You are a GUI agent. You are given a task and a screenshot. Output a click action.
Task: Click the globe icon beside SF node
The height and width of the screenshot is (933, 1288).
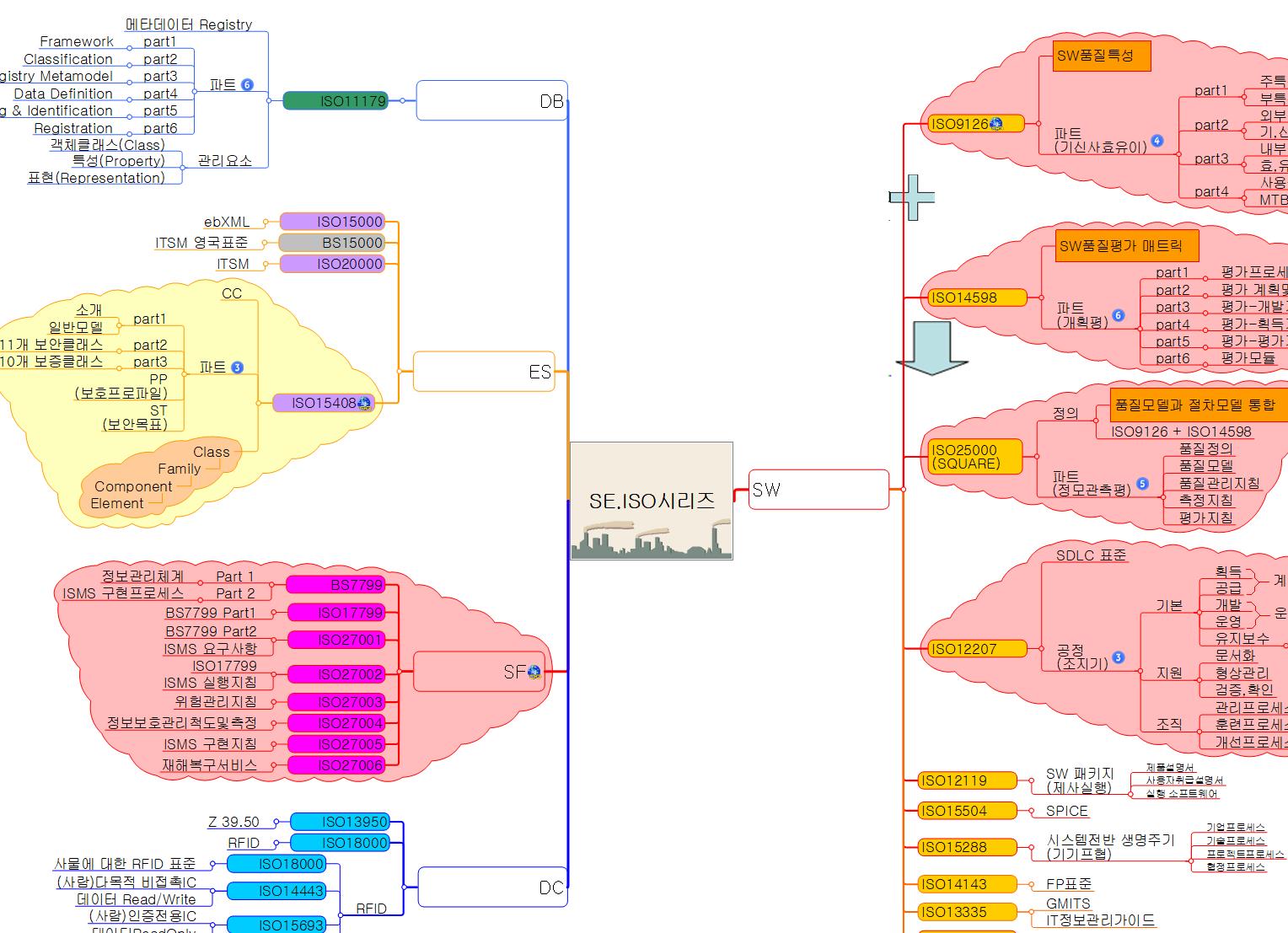coord(534,672)
